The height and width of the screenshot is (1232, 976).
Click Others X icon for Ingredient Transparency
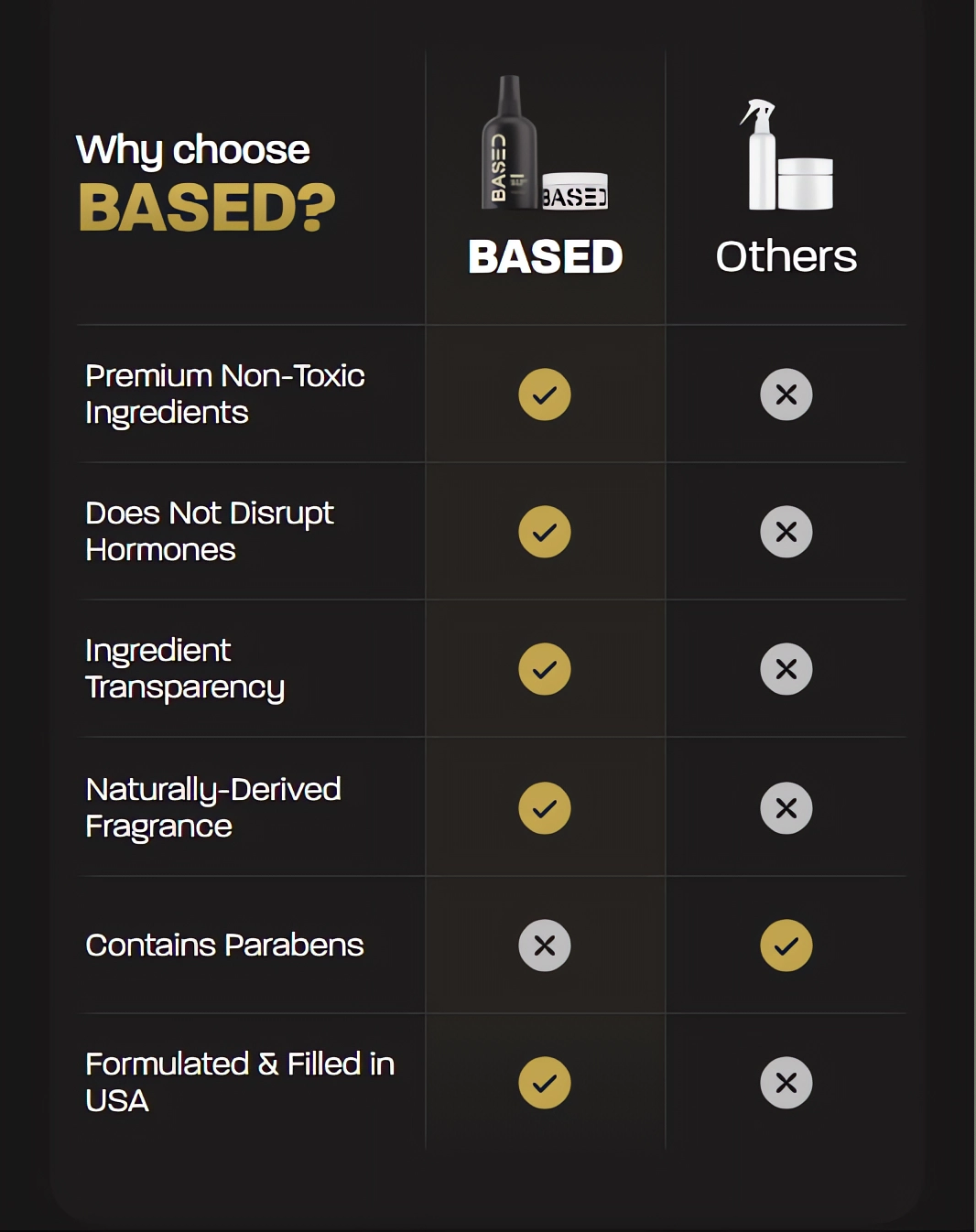tap(786, 669)
